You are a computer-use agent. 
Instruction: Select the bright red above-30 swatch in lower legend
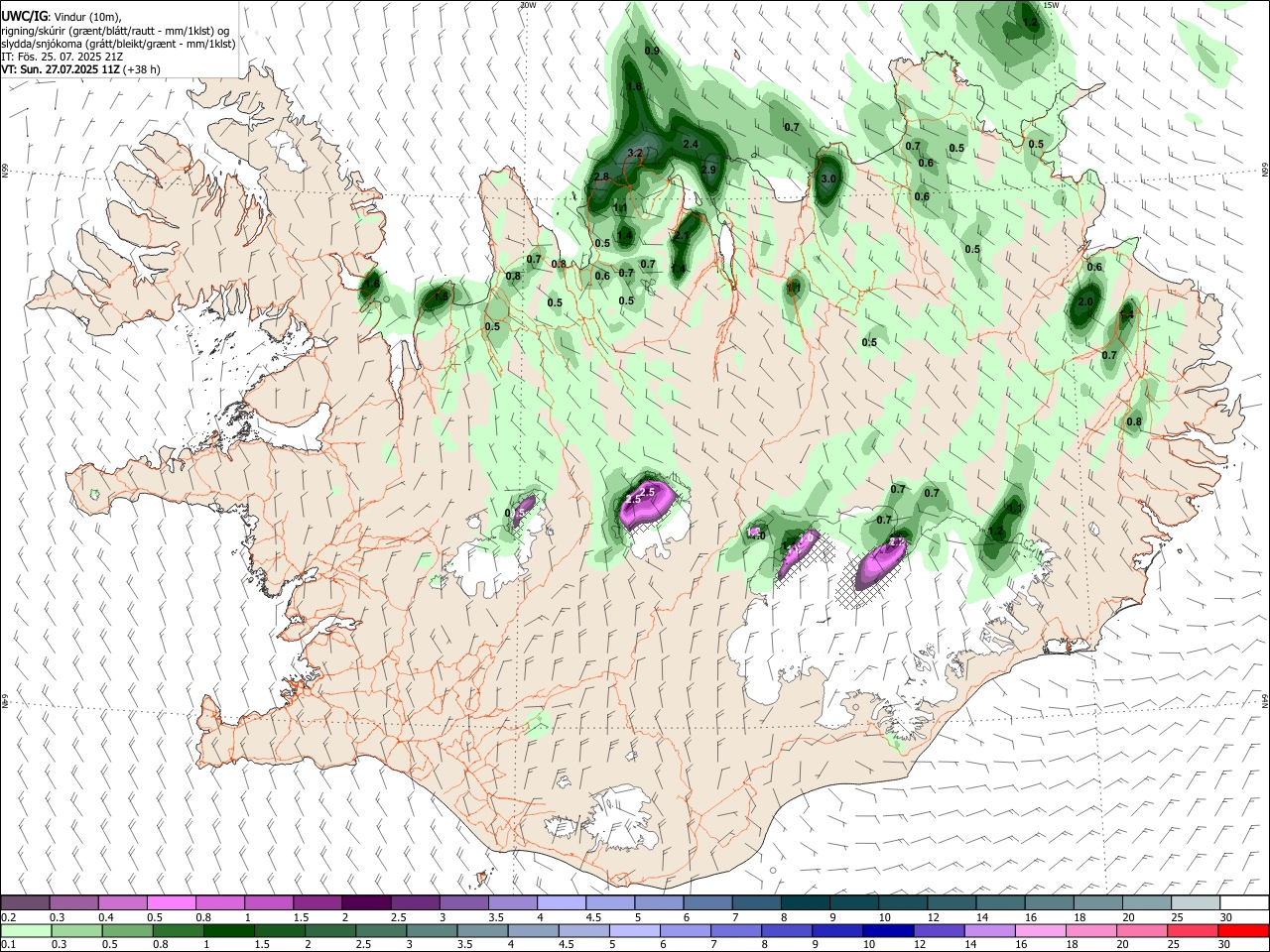1245,930
